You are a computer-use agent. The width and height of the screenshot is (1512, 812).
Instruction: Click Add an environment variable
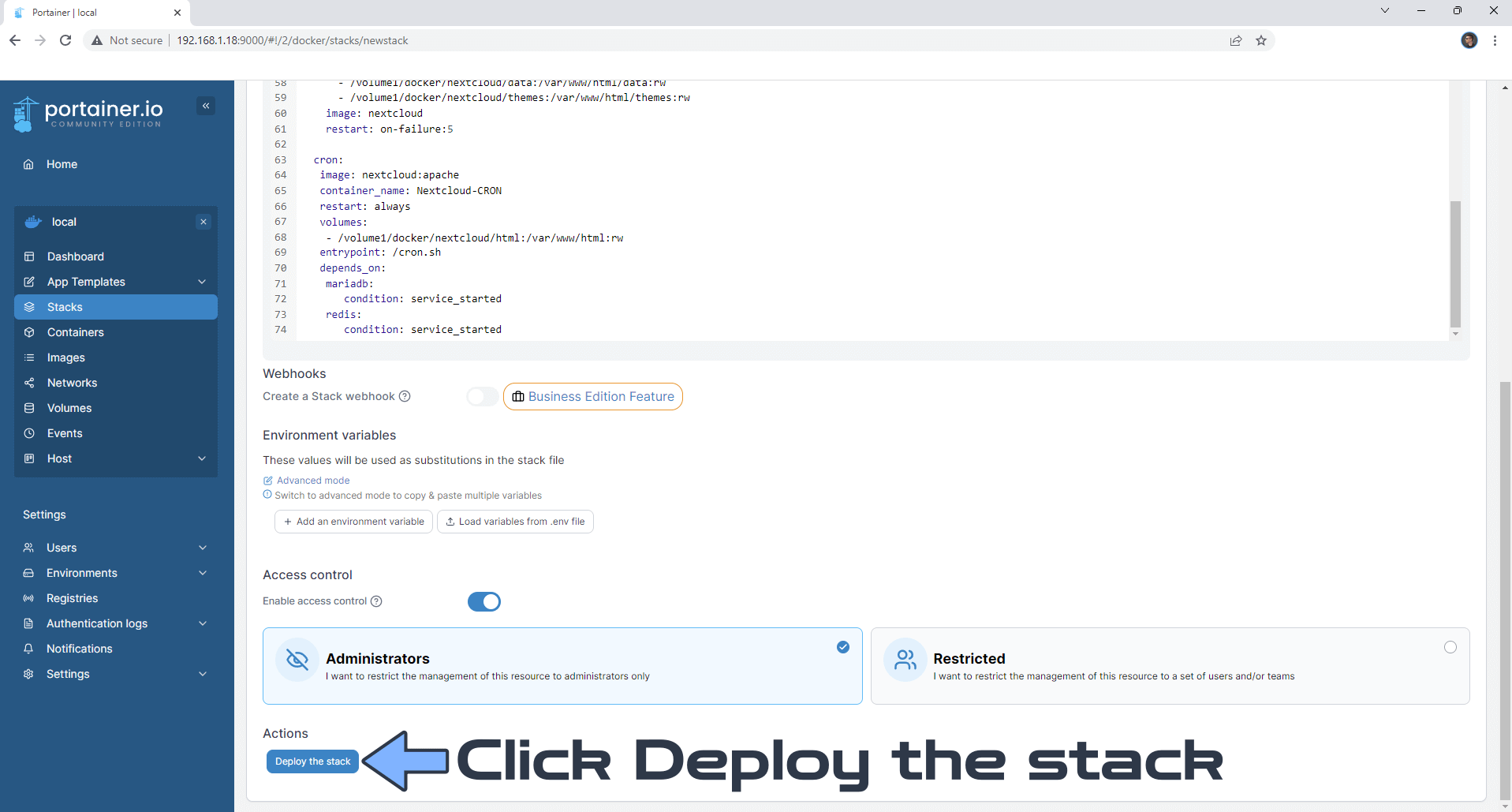pos(353,521)
